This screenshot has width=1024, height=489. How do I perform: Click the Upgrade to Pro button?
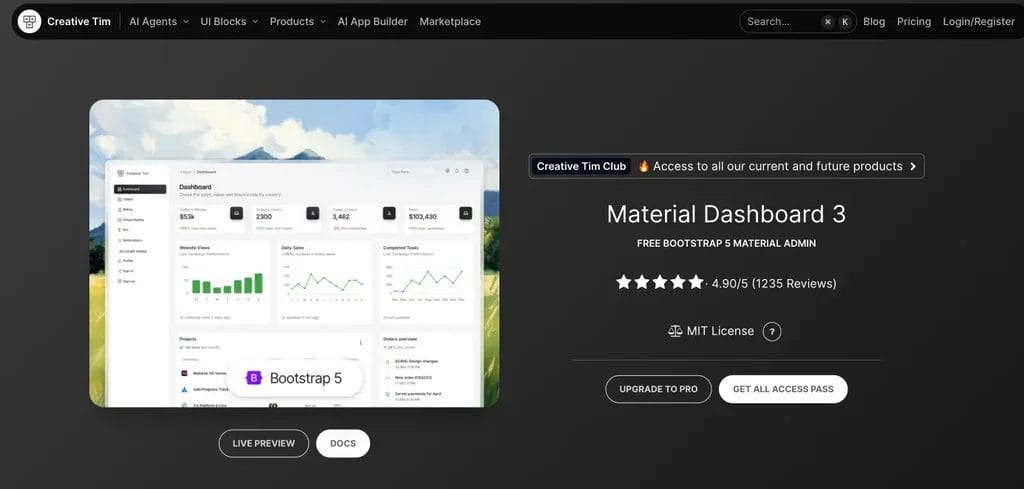click(658, 389)
